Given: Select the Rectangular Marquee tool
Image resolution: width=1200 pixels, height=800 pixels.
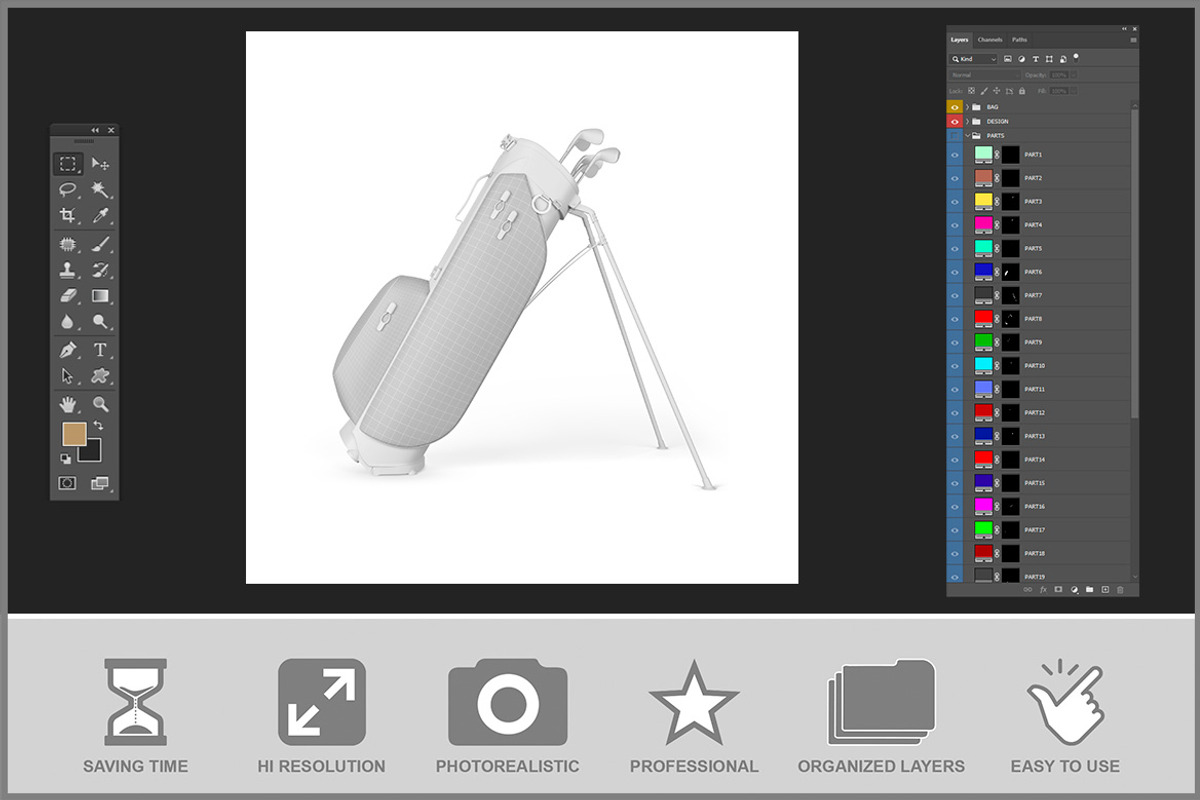Looking at the screenshot, I should 68,164.
